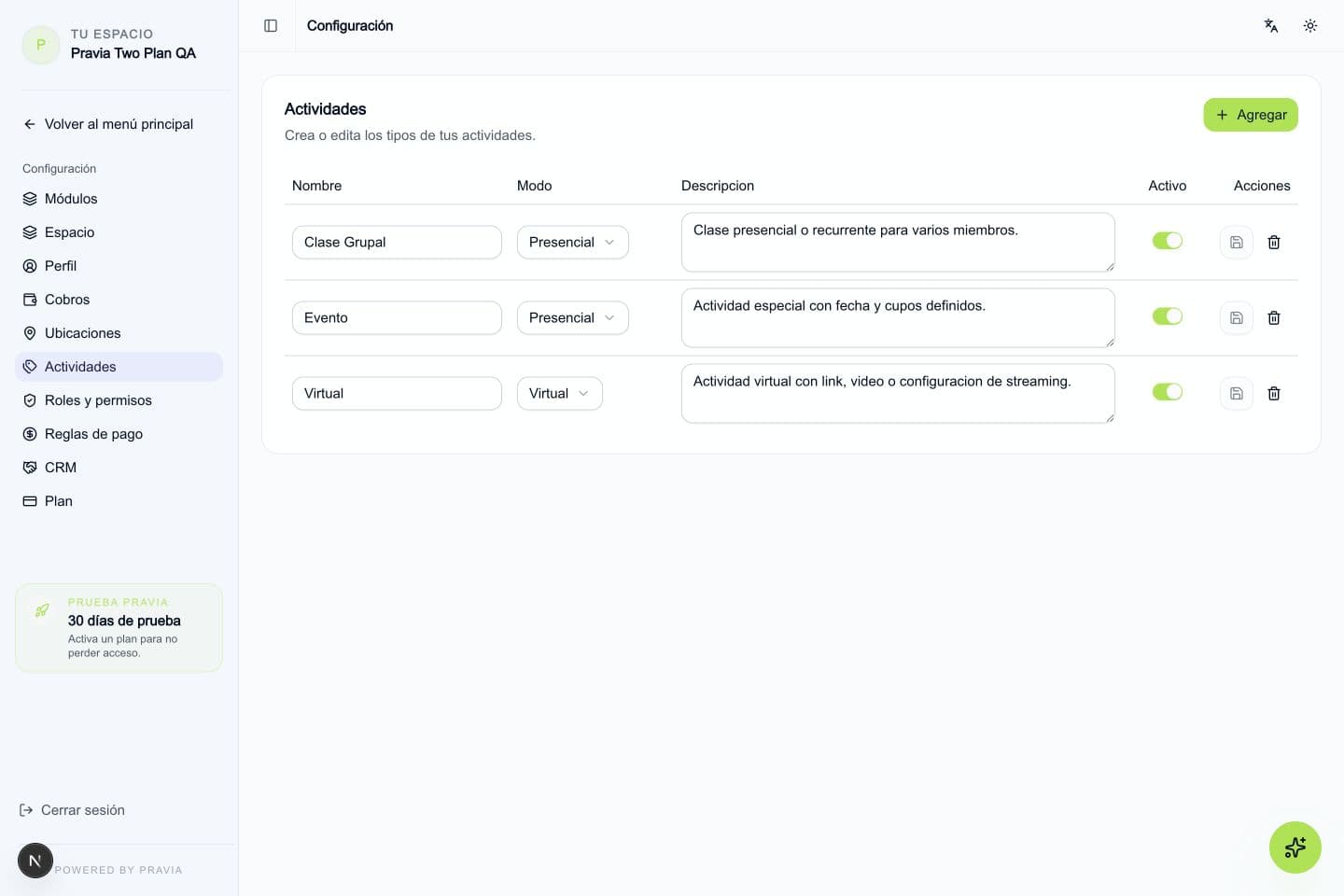1344x896 pixels.
Task: Edit the Evento name field
Action: tap(397, 318)
